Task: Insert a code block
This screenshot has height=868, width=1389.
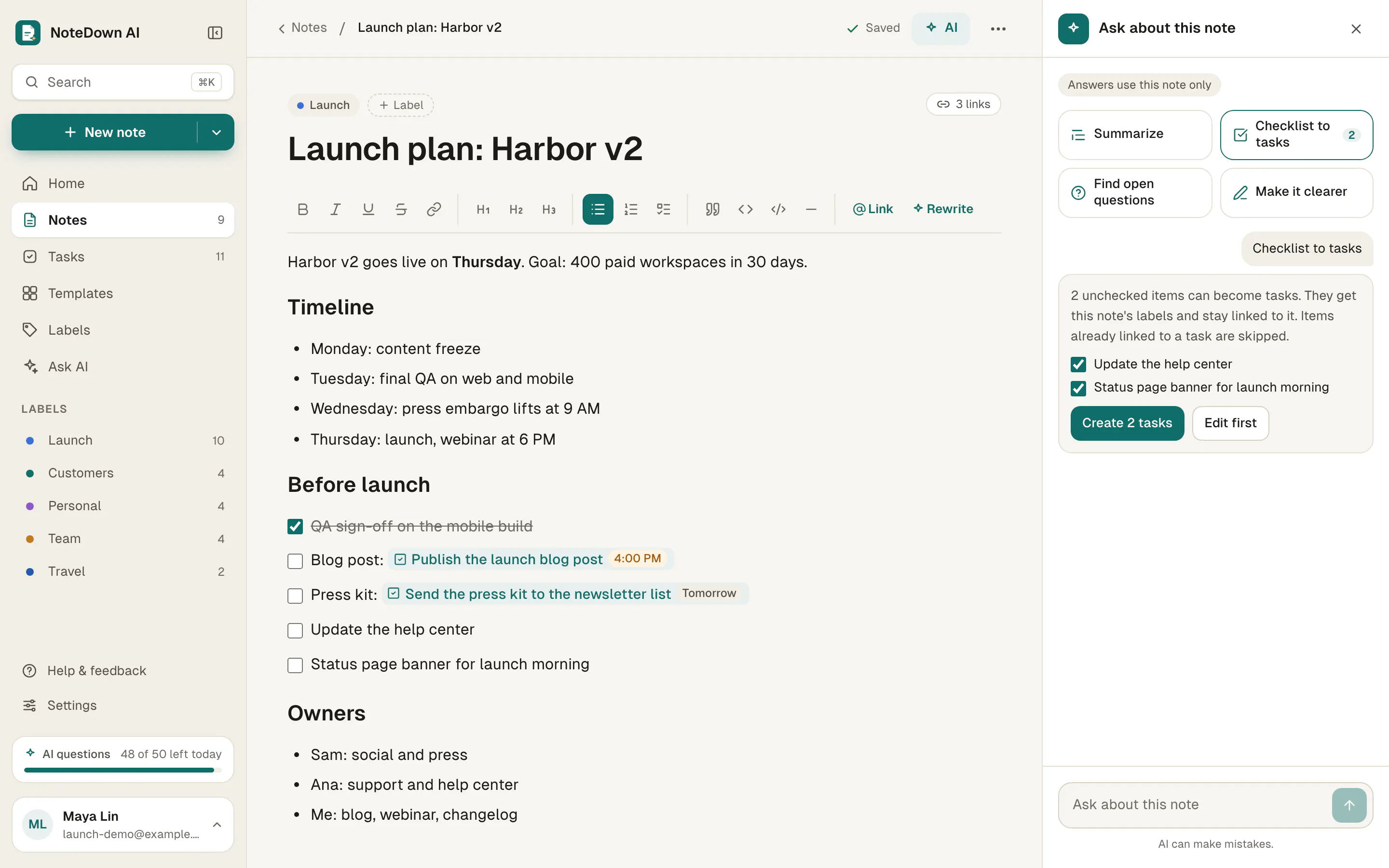Action: point(778,209)
